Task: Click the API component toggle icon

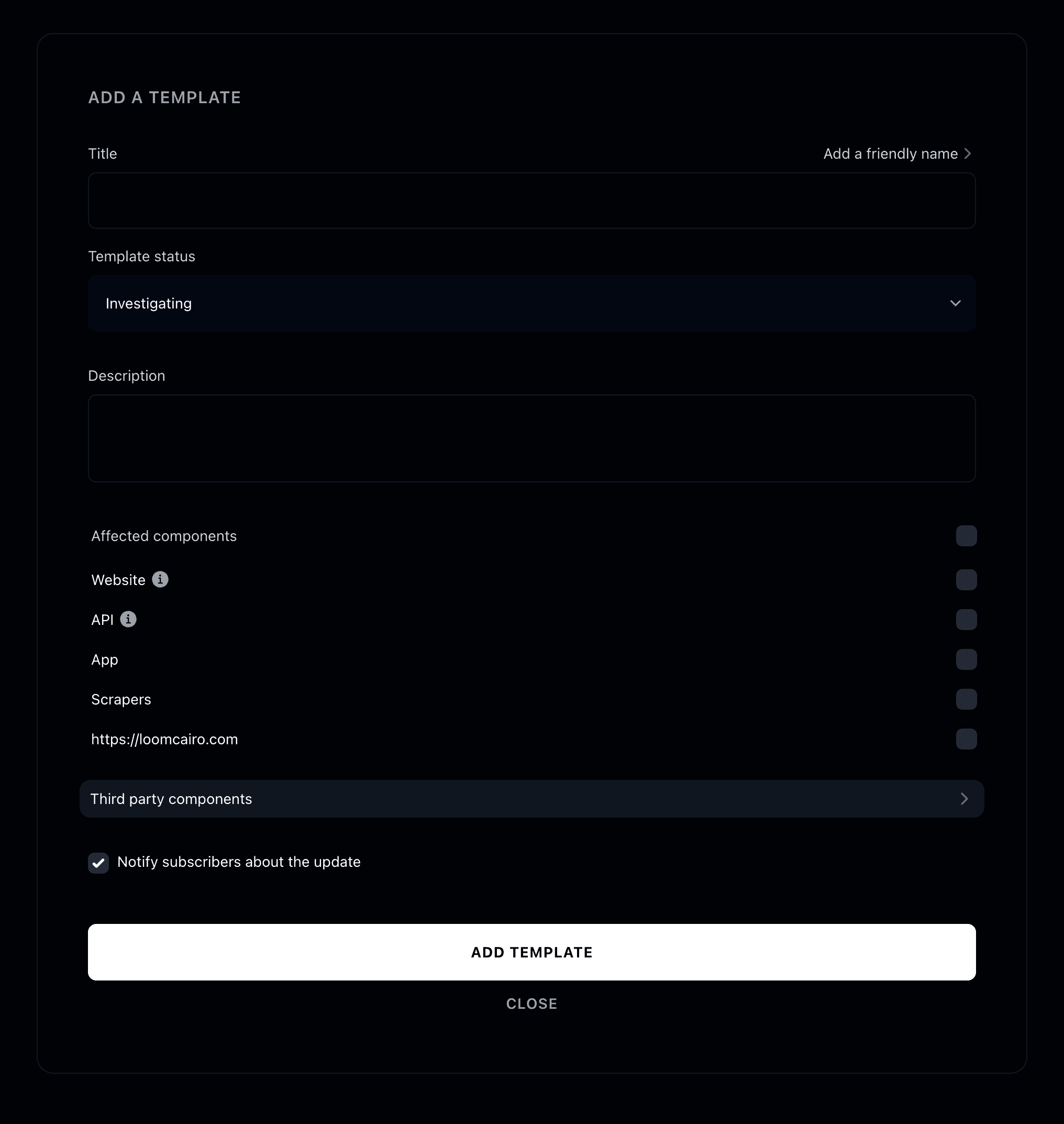Action: click(966, 620)
